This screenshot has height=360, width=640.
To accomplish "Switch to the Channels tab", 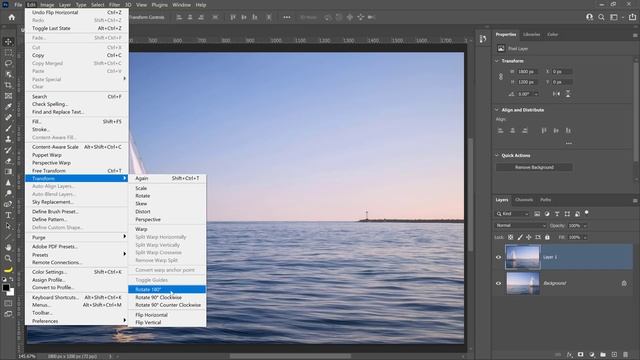I will click(524, 200).
